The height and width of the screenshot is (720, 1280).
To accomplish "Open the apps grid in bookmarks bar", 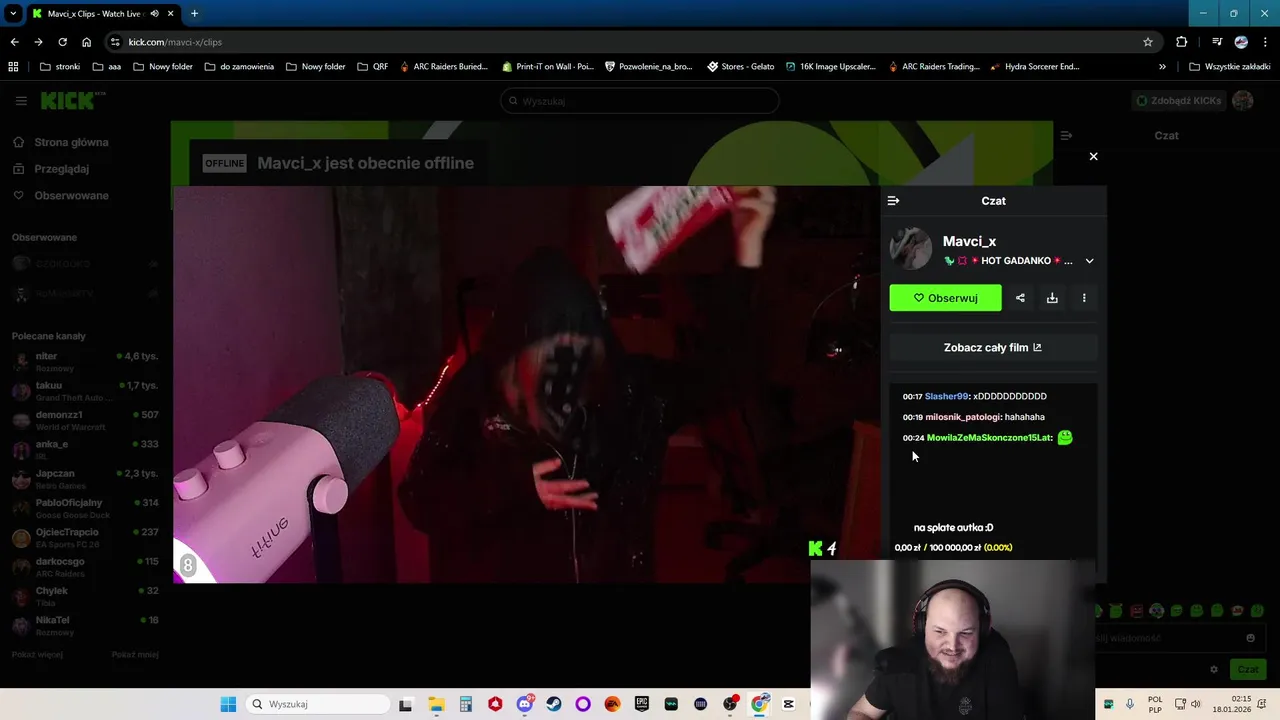I will click(x=13, y=67).
